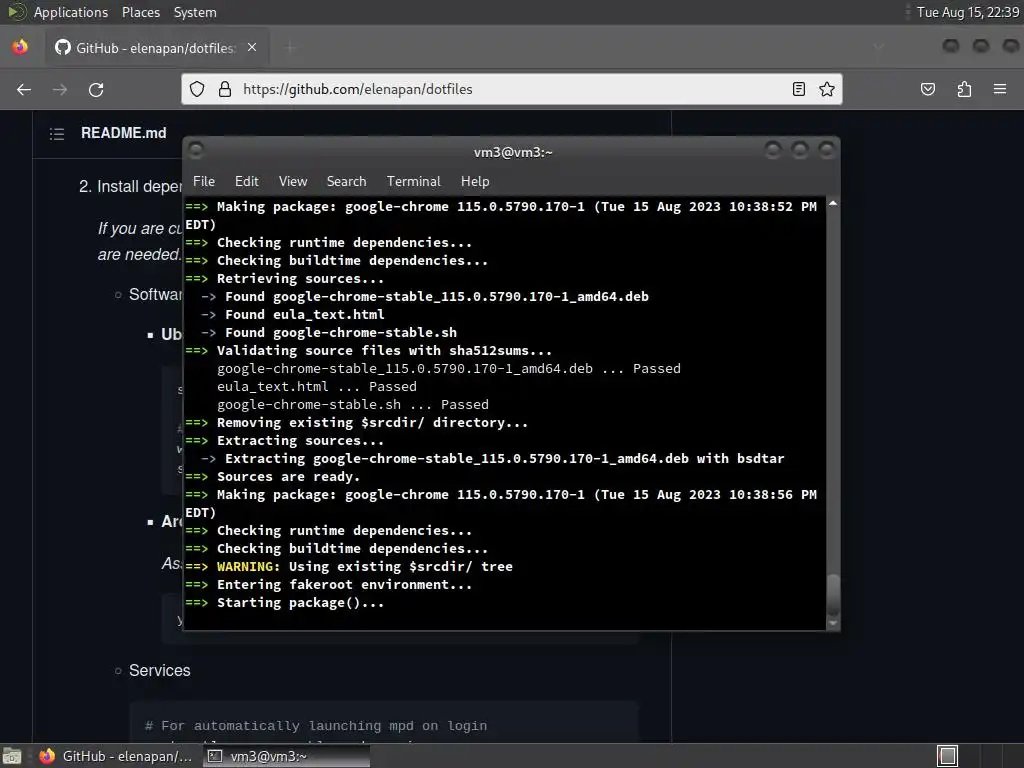This screenshot has width=1024, height=768.
Task: Click the Services bullet text
Action: coord(159,671)
